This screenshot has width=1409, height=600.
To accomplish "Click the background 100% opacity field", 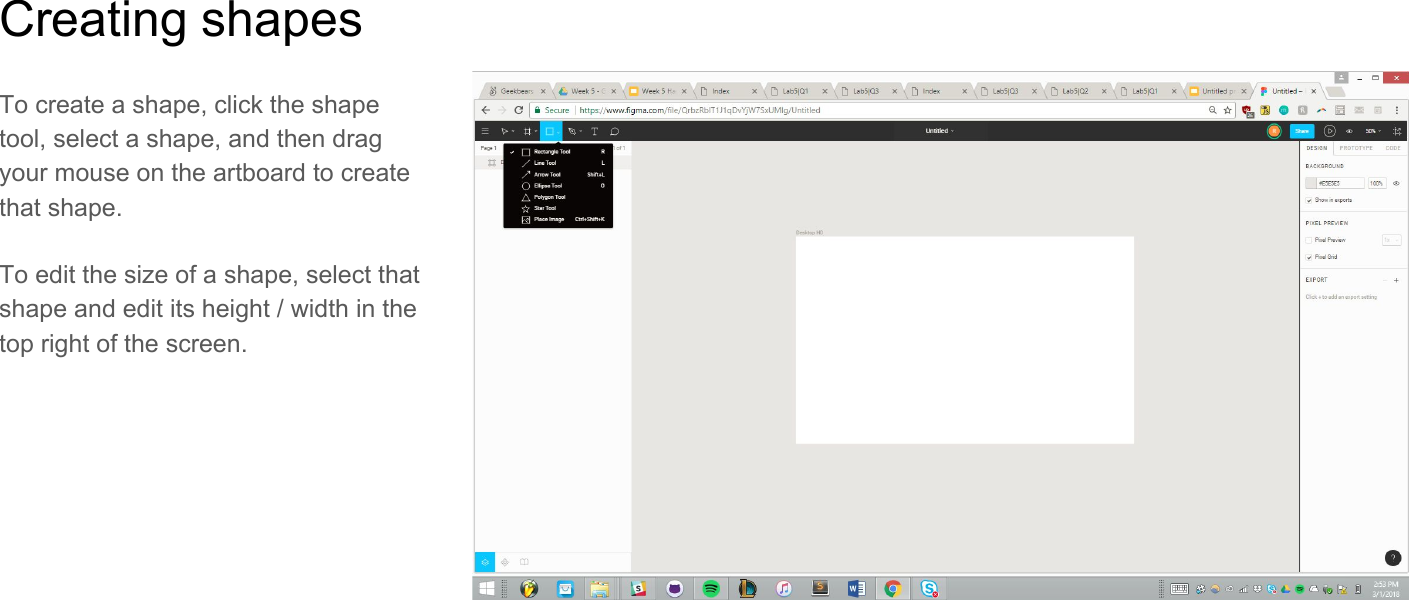I will pos(1377,183).
